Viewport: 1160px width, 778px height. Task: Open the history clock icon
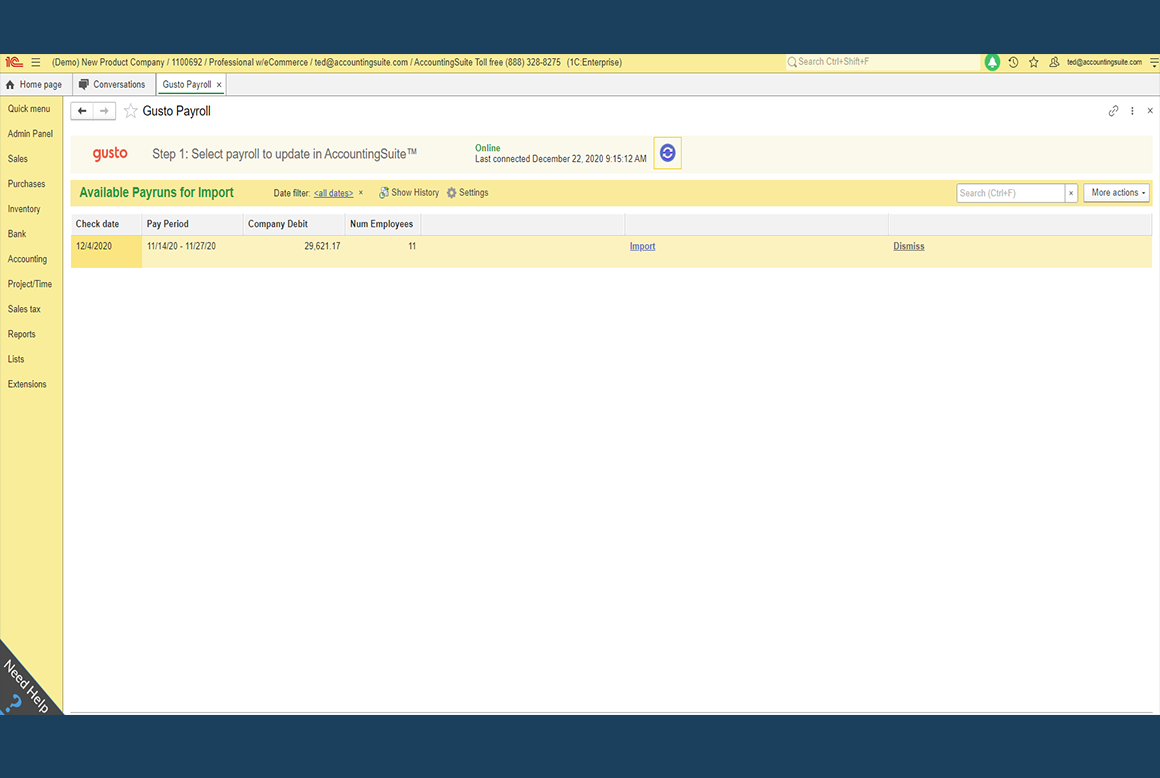[1014, 62]
